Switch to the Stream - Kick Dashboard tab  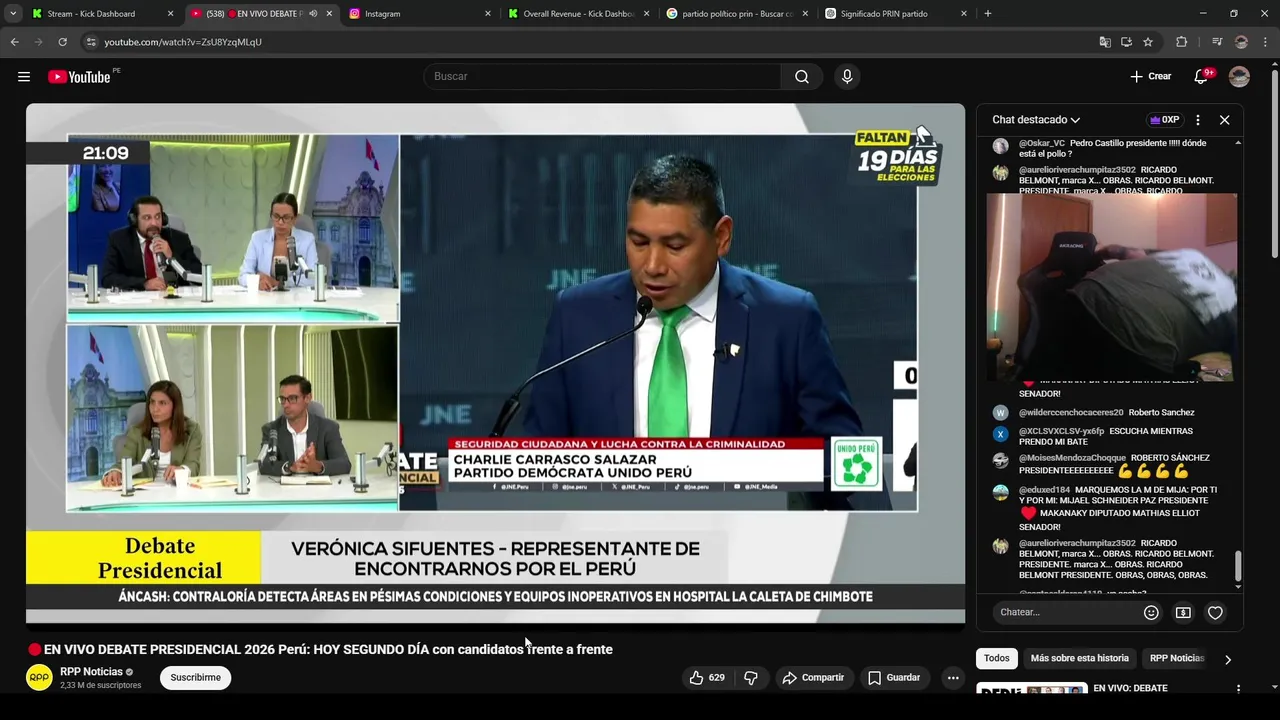click(103, 14)
